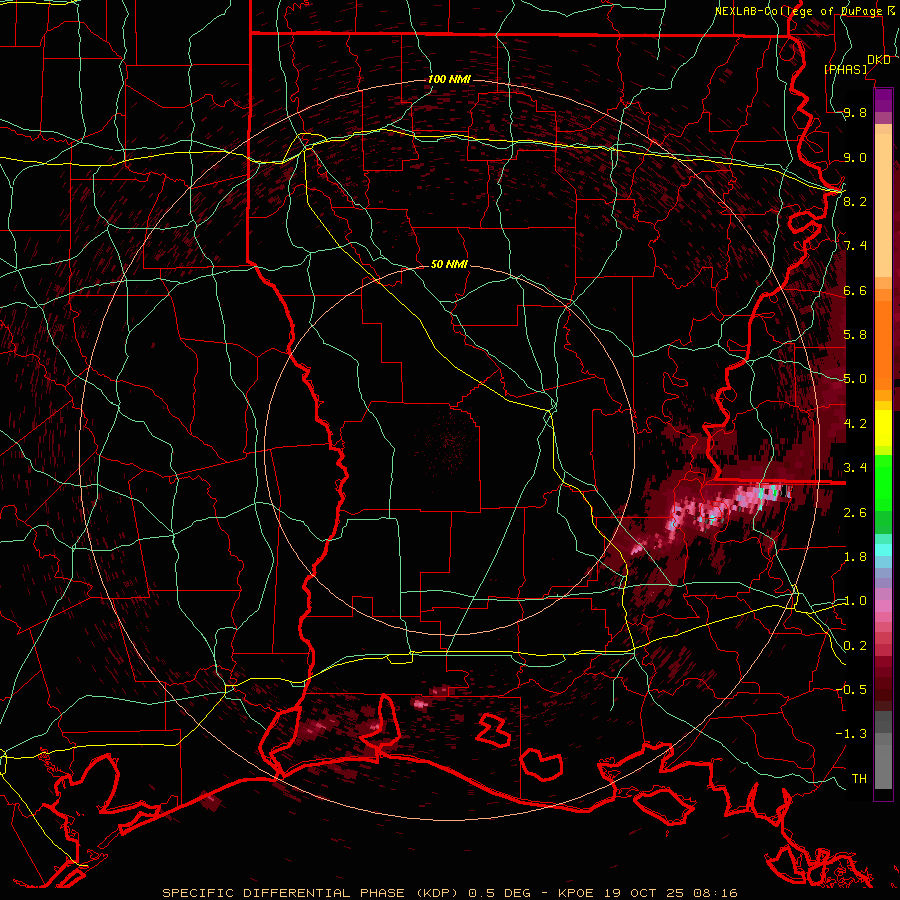The width and height of the screenshot is (900, 900).
Task: Pick the cyan band of the color bar
Action: pos(883,550)
